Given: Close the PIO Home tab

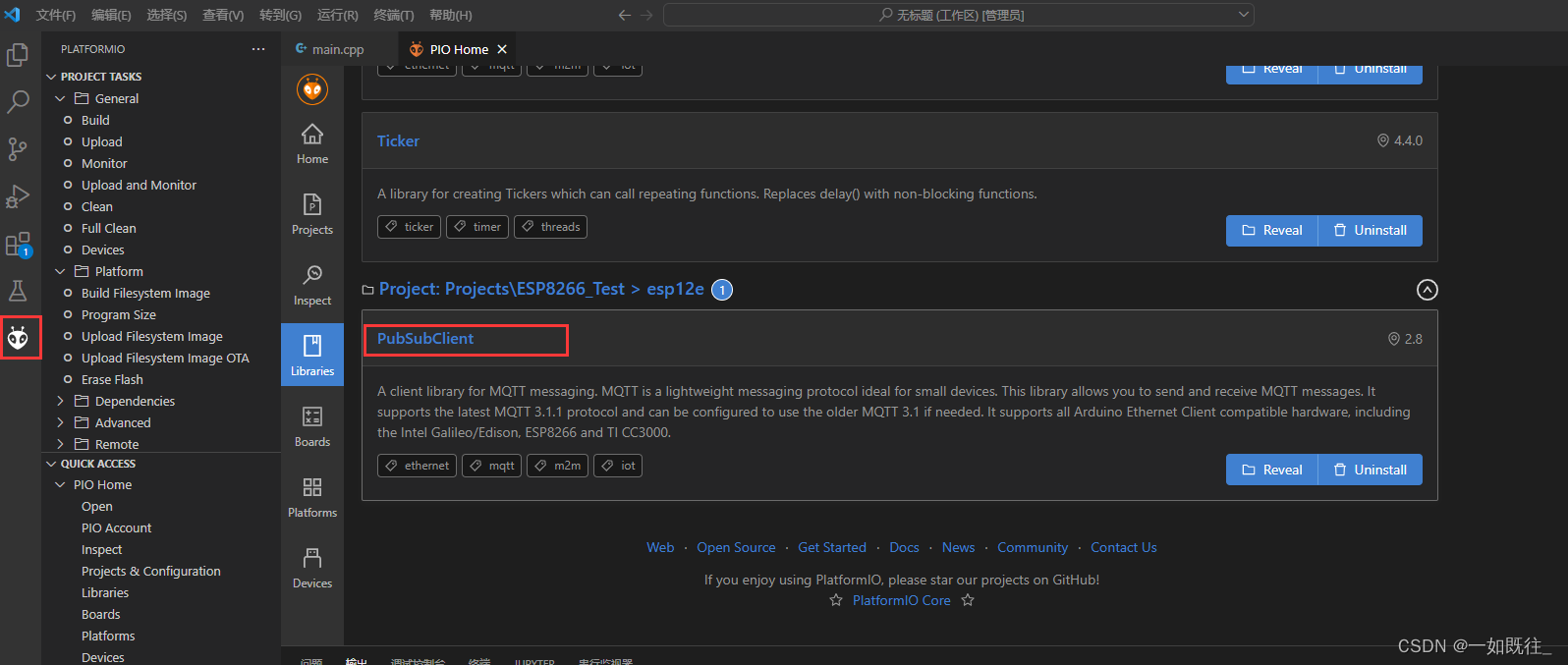Looking at the screenshot, I should (502, 49).
